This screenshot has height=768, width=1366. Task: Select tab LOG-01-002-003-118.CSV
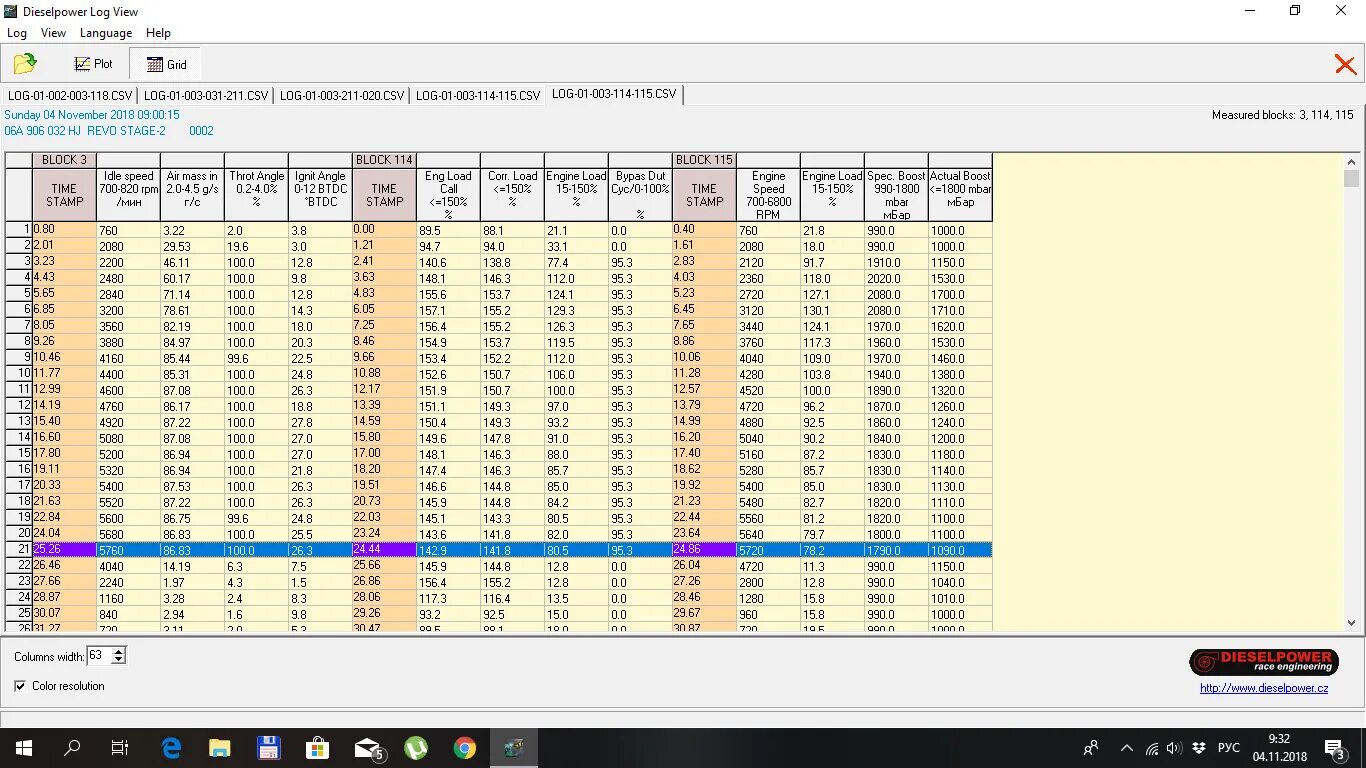point(70,95)
